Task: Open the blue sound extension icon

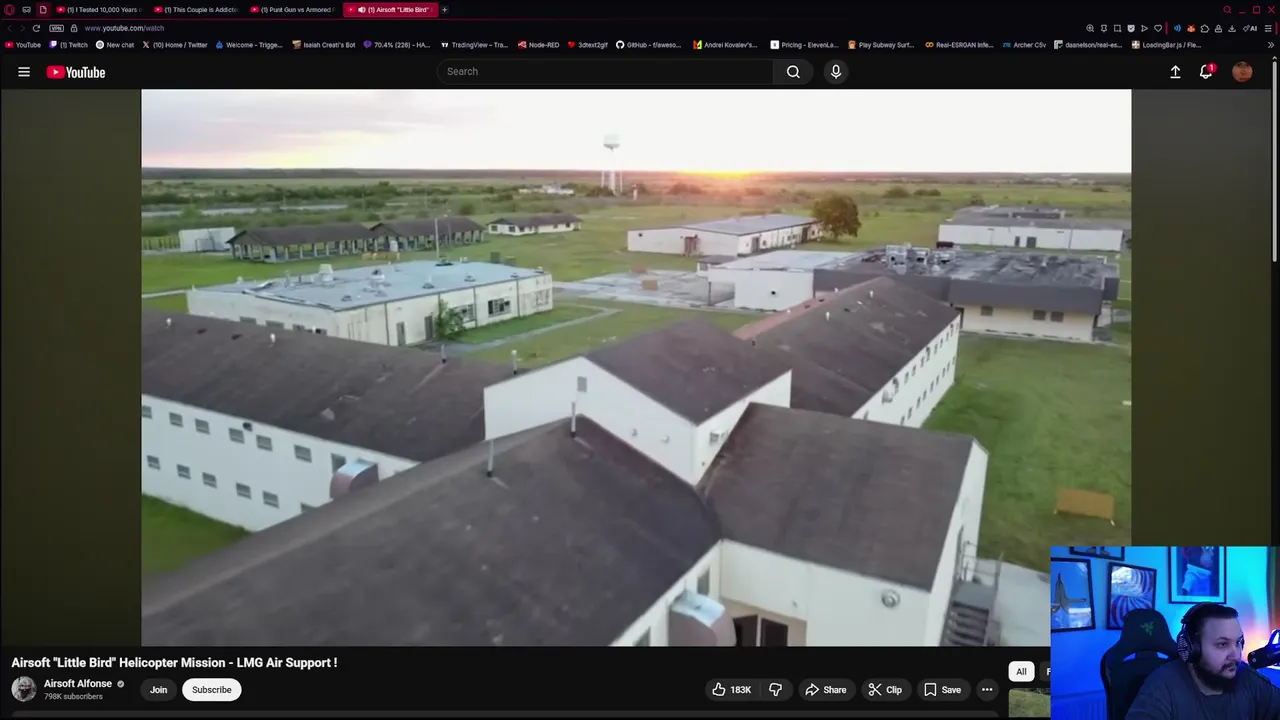Action: pos(1177,28)
